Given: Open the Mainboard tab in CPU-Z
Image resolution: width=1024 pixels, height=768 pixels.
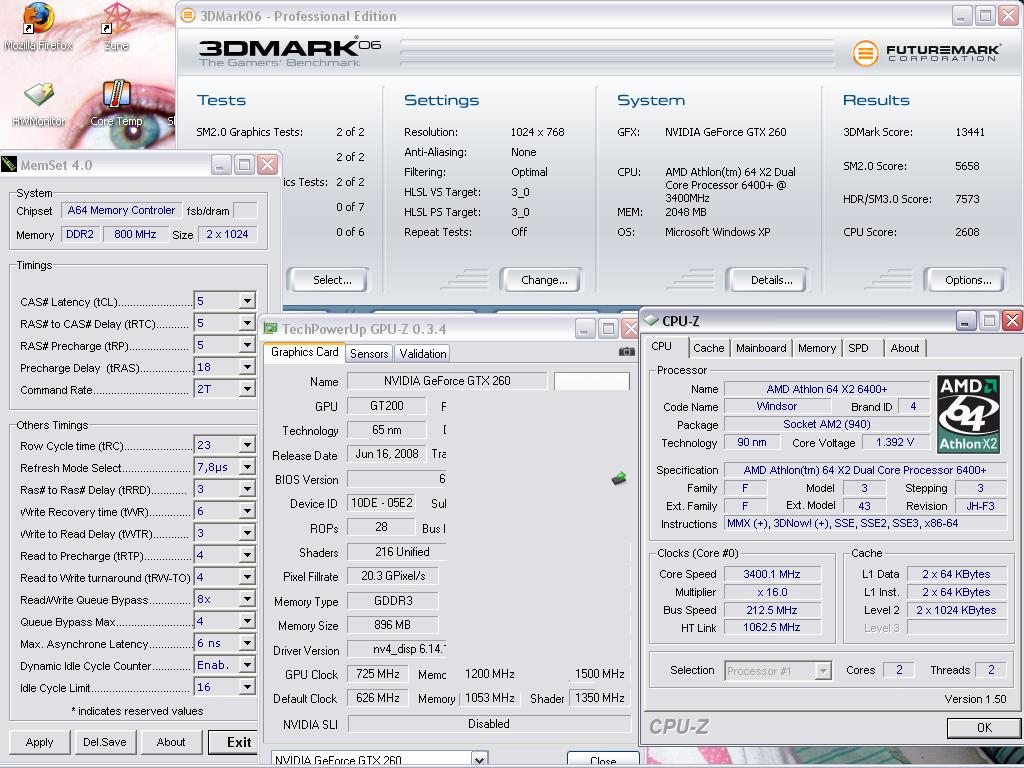Looking at the screenshot, I should (761, 348).
